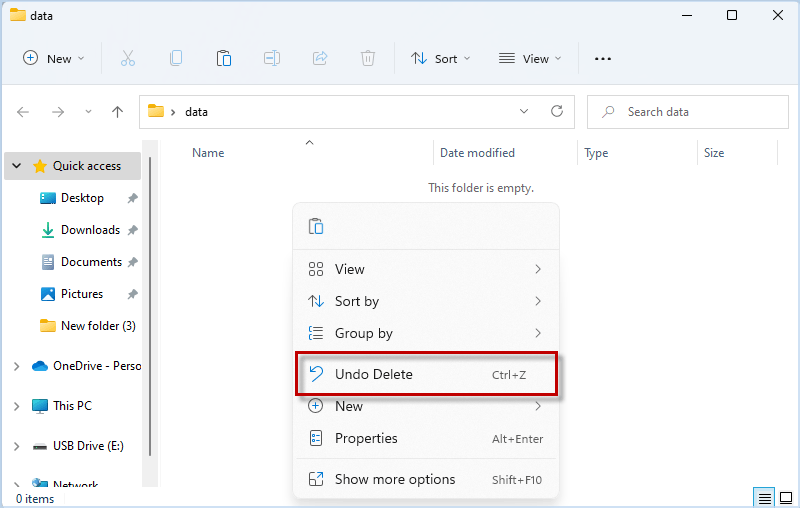The height and width of the screenshot is (508, 800).
Task: Go up one folder level
Action: 117,112
